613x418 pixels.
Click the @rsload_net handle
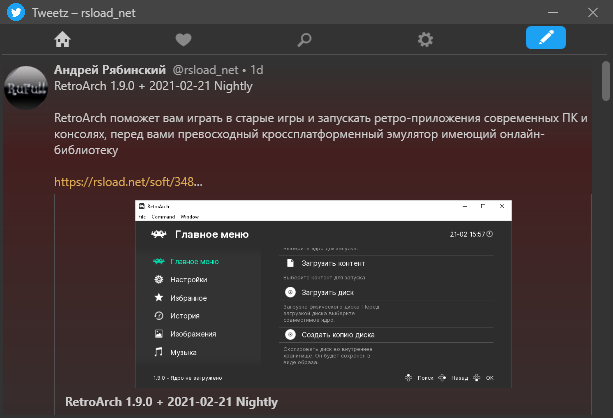coord(205,70)
